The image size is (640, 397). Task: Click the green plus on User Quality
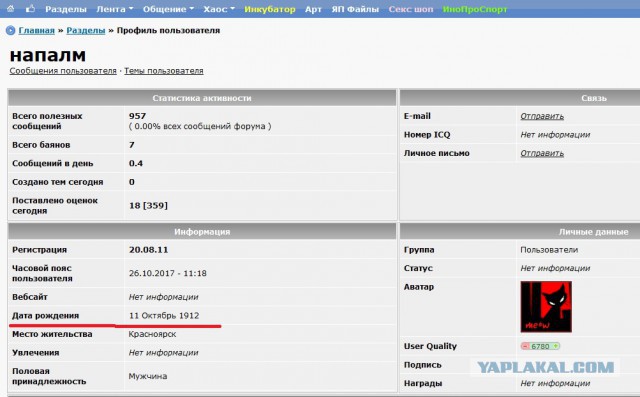pos(556,346)
